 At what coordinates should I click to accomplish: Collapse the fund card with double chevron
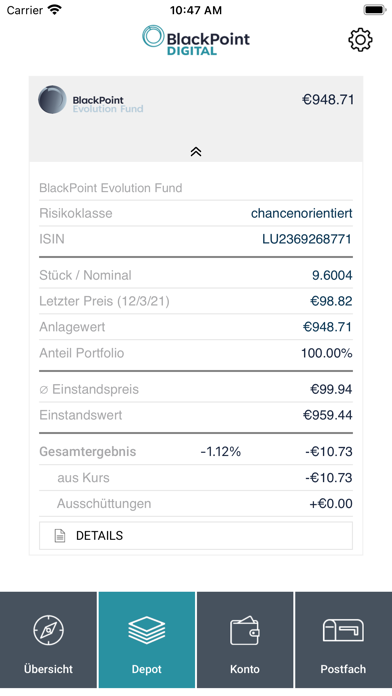click(196, 152)
